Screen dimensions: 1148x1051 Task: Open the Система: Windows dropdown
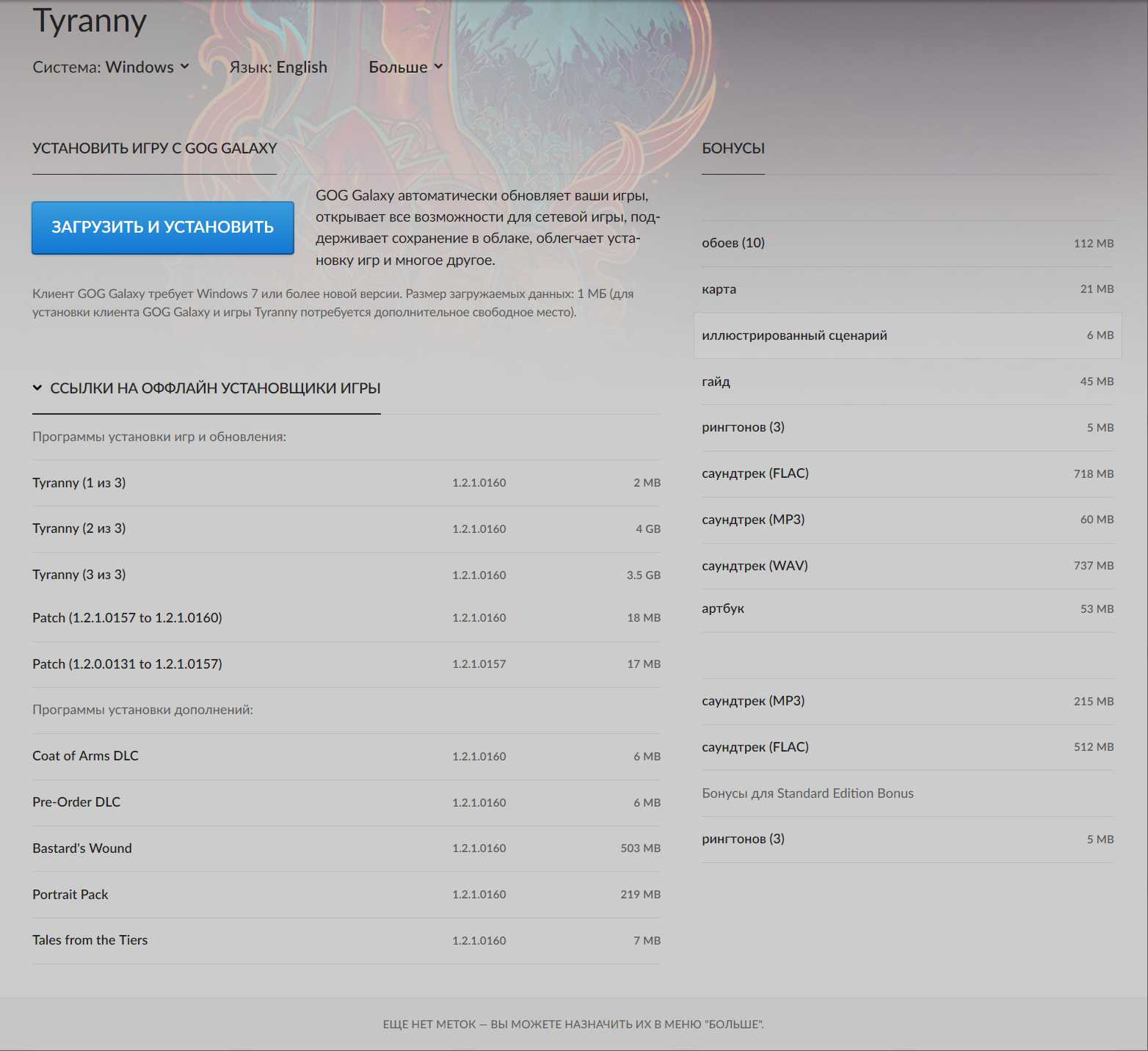tap(111, 67)
